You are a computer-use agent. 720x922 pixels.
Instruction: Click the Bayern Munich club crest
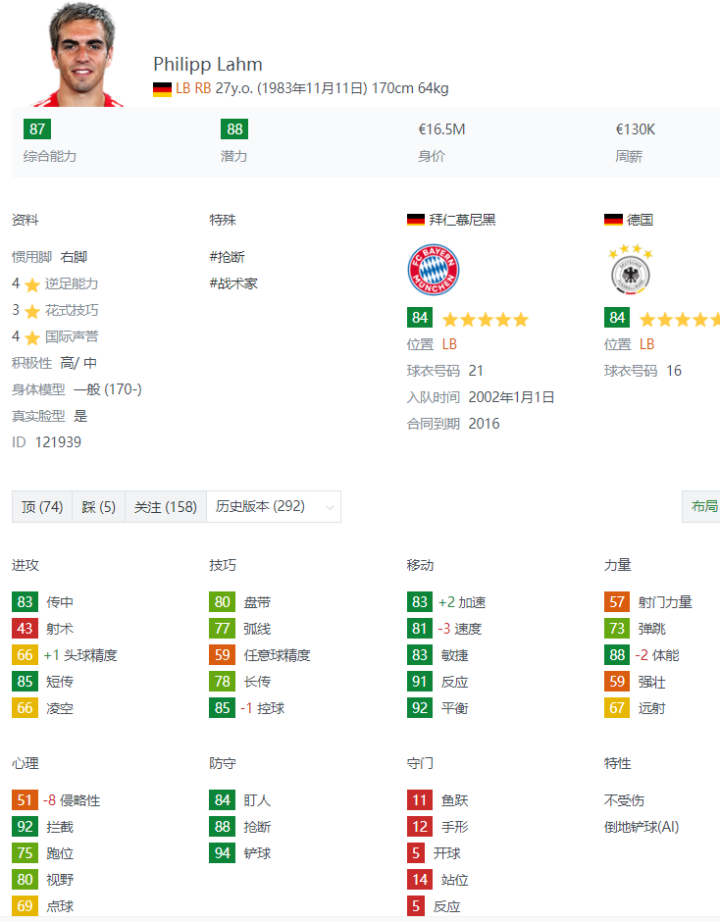[433, 270]
